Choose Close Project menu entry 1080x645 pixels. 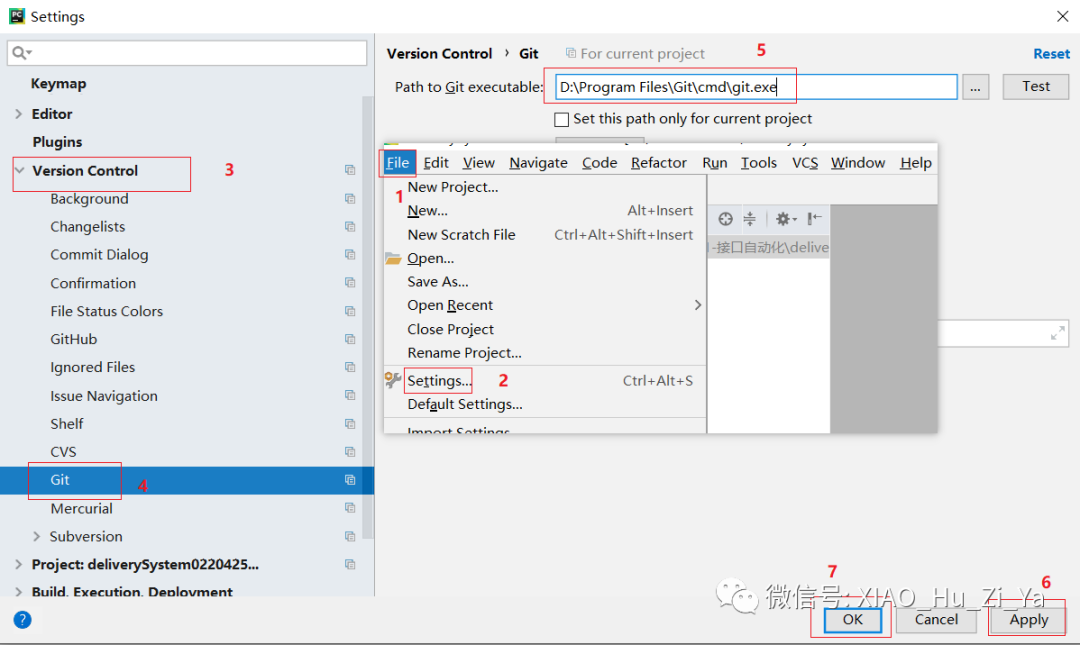545,329
